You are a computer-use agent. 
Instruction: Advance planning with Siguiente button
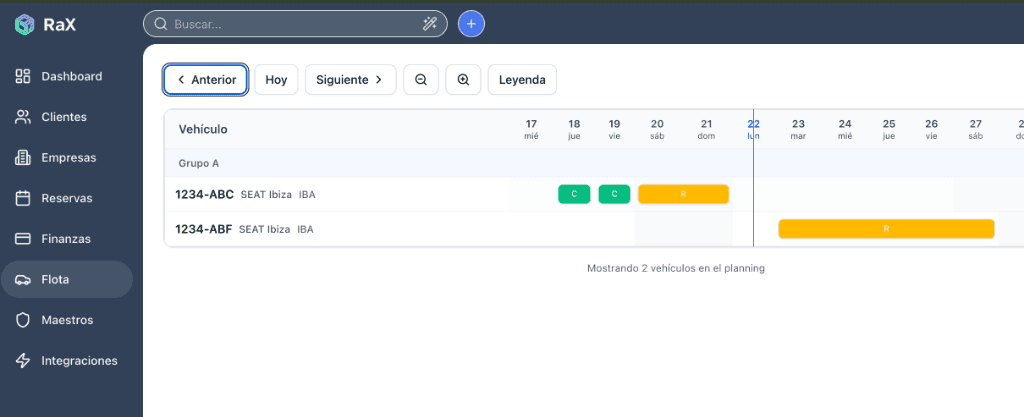[350, 80]
